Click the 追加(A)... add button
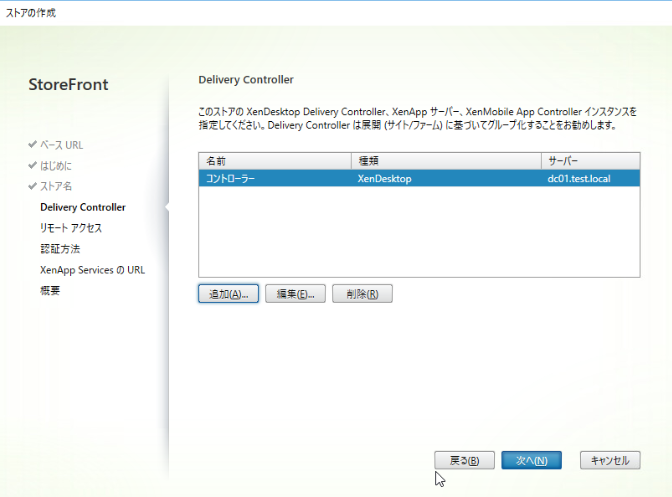The width and height of the screenshot is (672, 497). point(228,293)
